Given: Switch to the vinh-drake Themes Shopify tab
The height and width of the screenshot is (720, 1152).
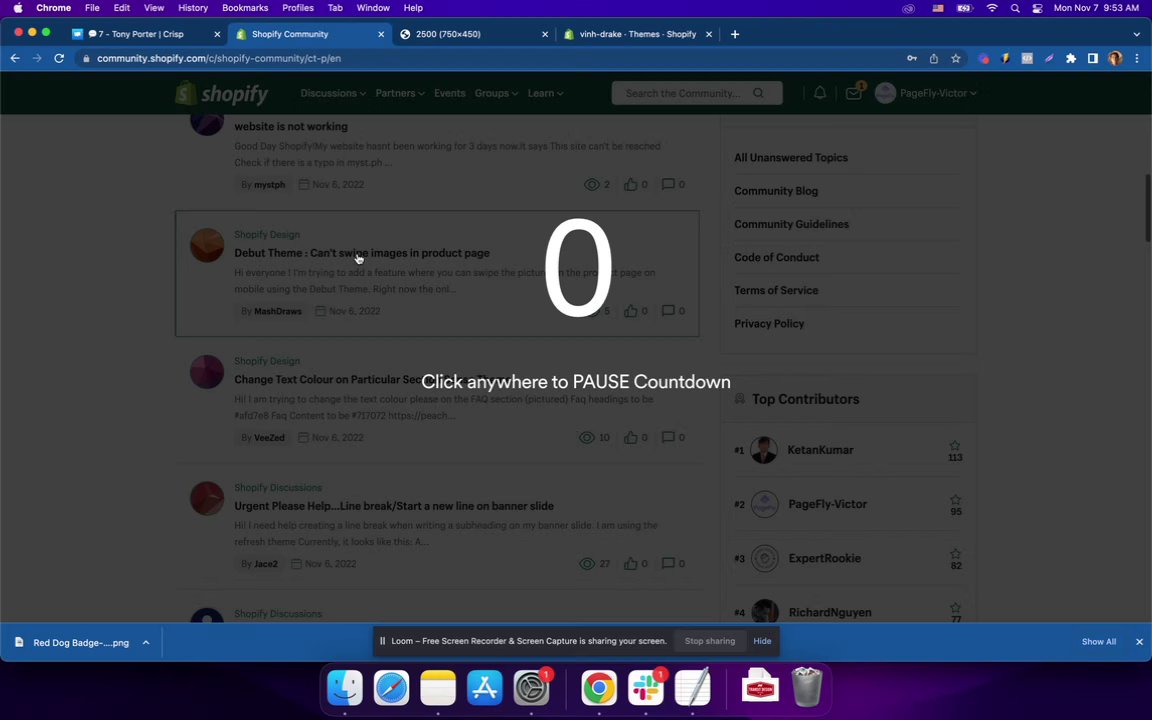Looking at the screenshot, I should [638, 34].
